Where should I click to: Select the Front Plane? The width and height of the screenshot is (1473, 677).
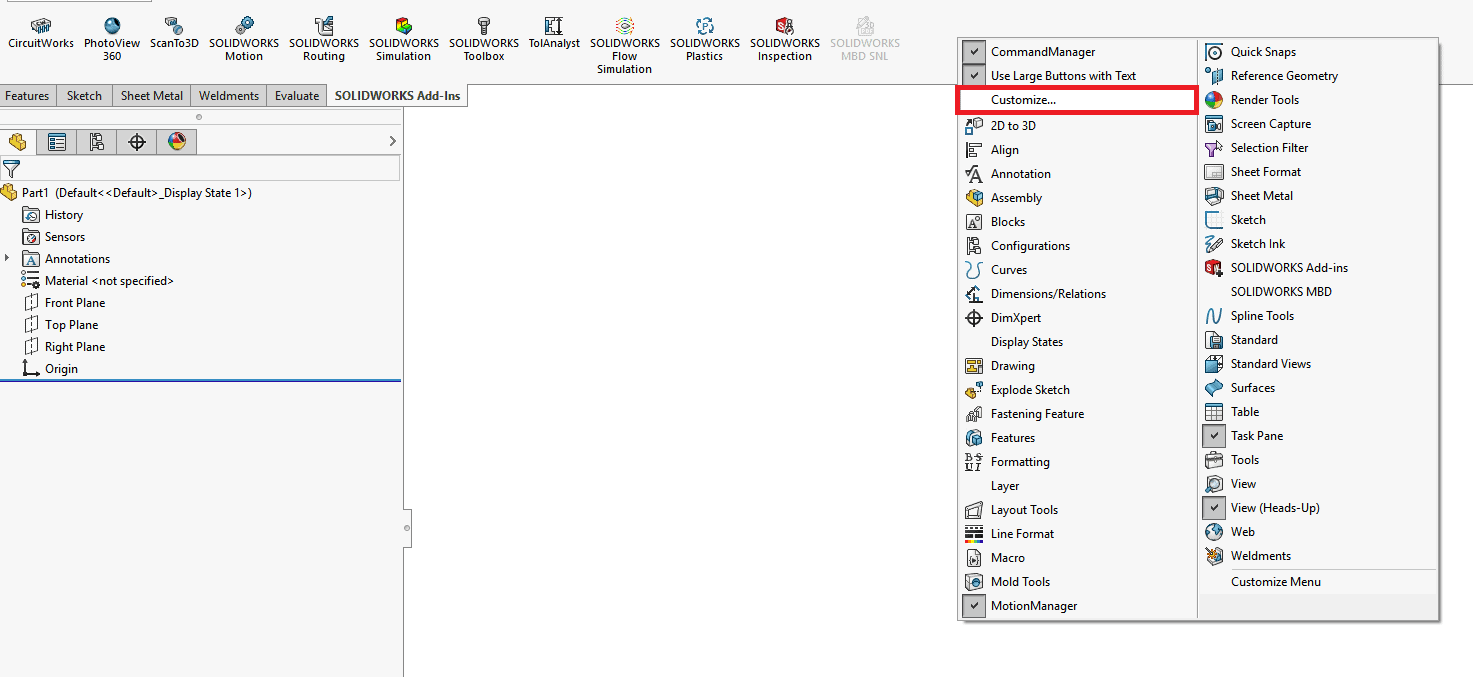(x=63, y=303)
